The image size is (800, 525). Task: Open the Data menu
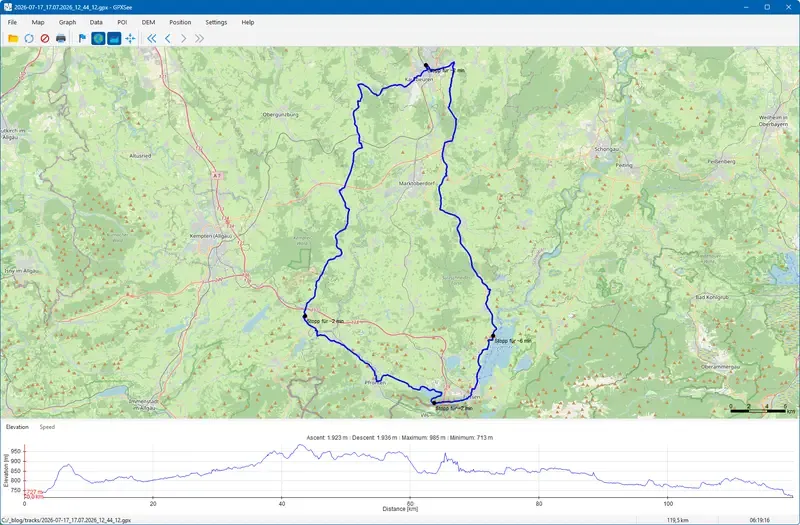(x=96, y=22)
